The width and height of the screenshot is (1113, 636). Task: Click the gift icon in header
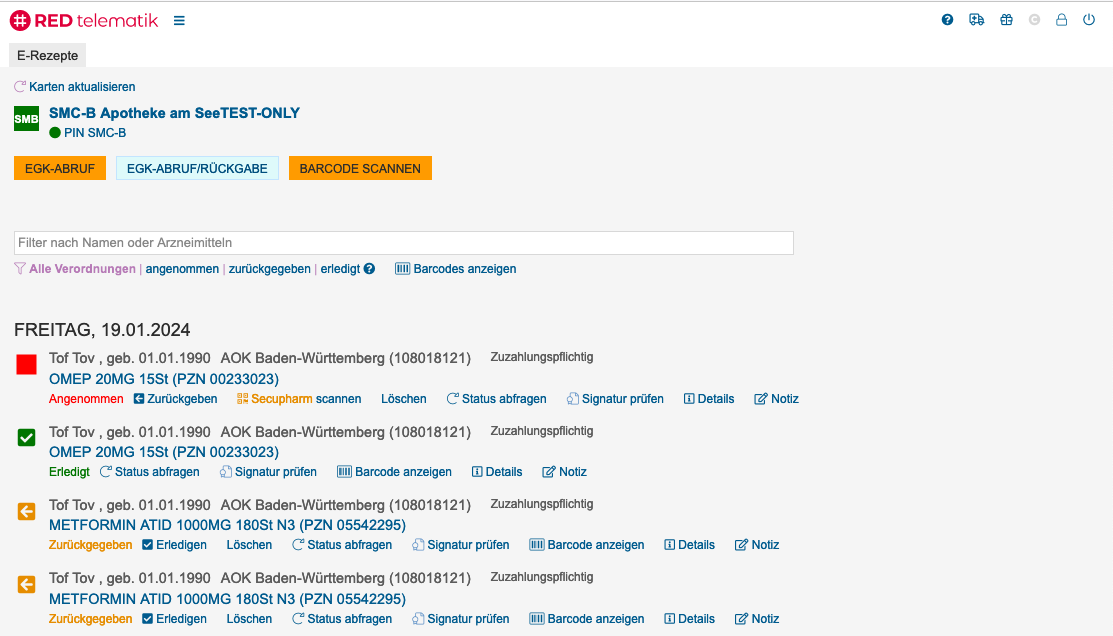1006,20
